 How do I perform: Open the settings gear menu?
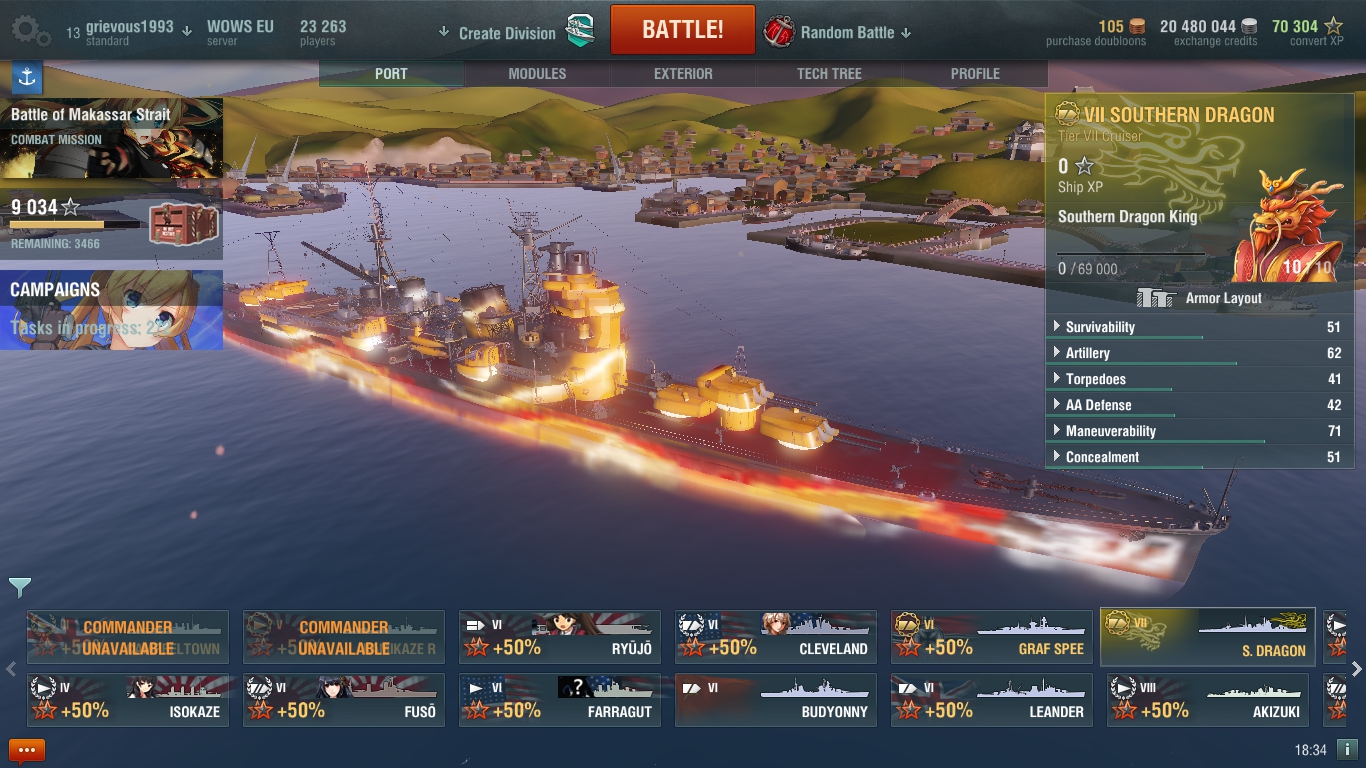(31, 31)
